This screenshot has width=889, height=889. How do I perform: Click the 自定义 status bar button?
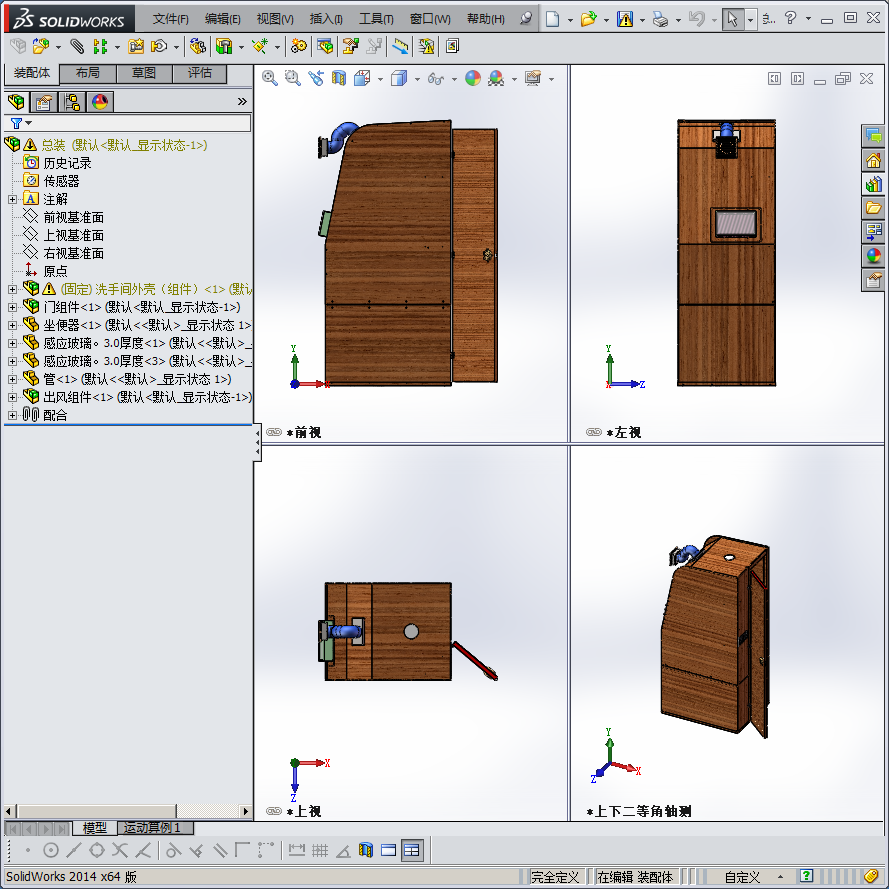[743, 877]
